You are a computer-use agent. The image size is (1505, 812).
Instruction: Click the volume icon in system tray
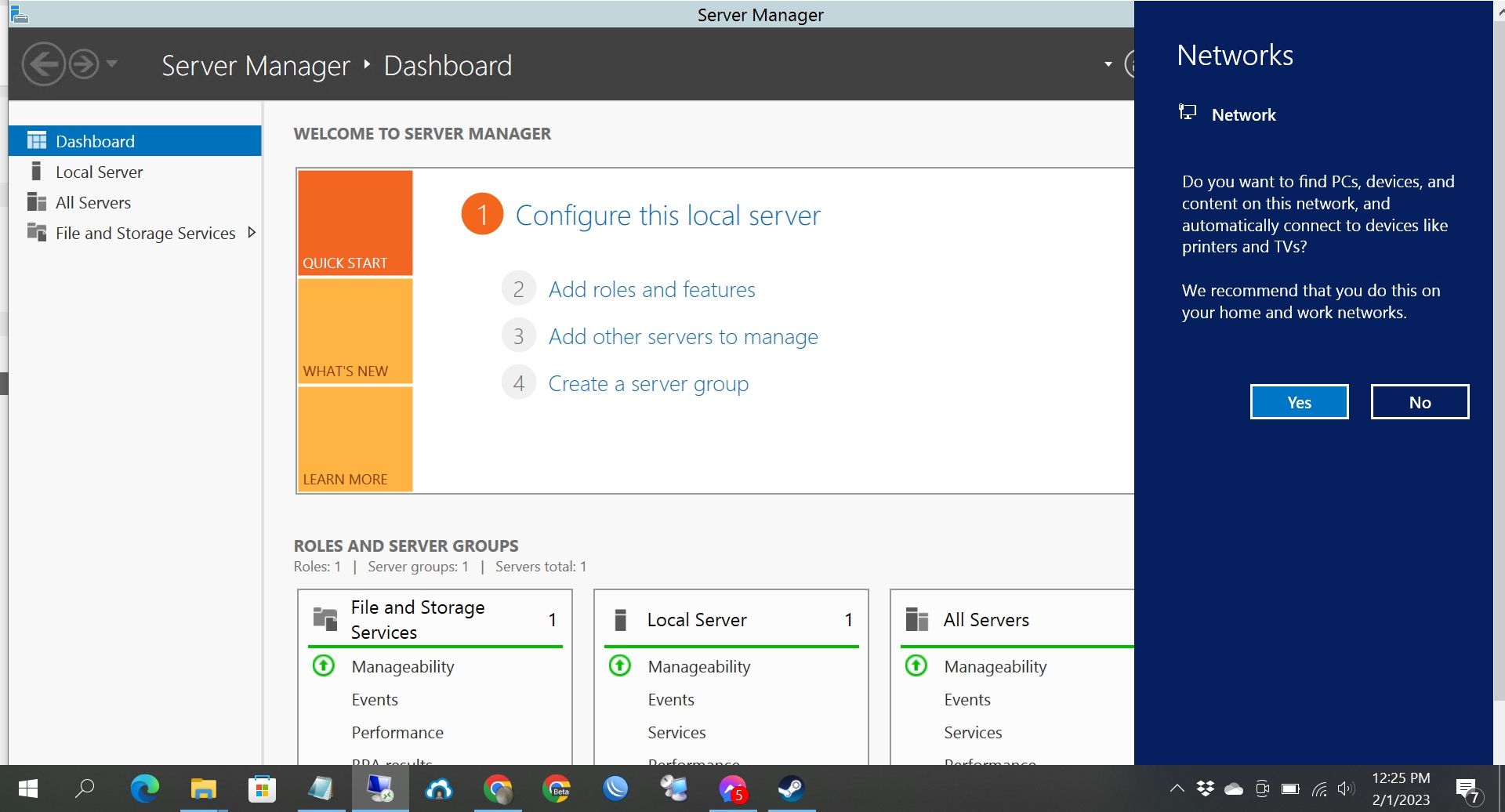(x=1346, y=788)
